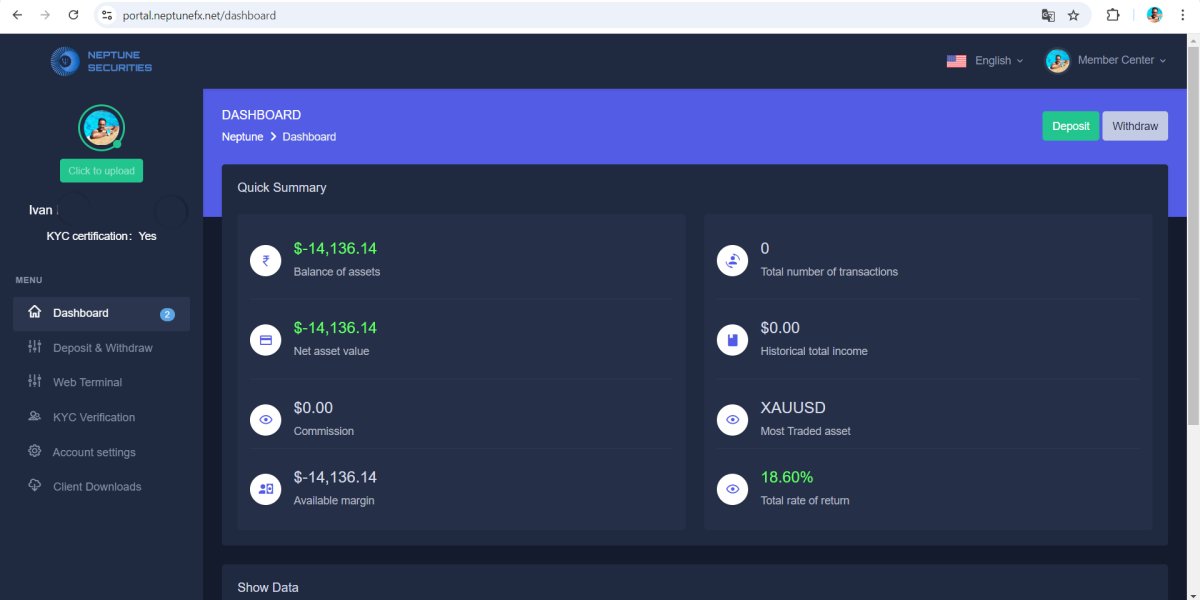The width and height of the screenshot is (1200, 600).
Task: Expand the Member Center dropdown
Action: (x=1107, y=61)
